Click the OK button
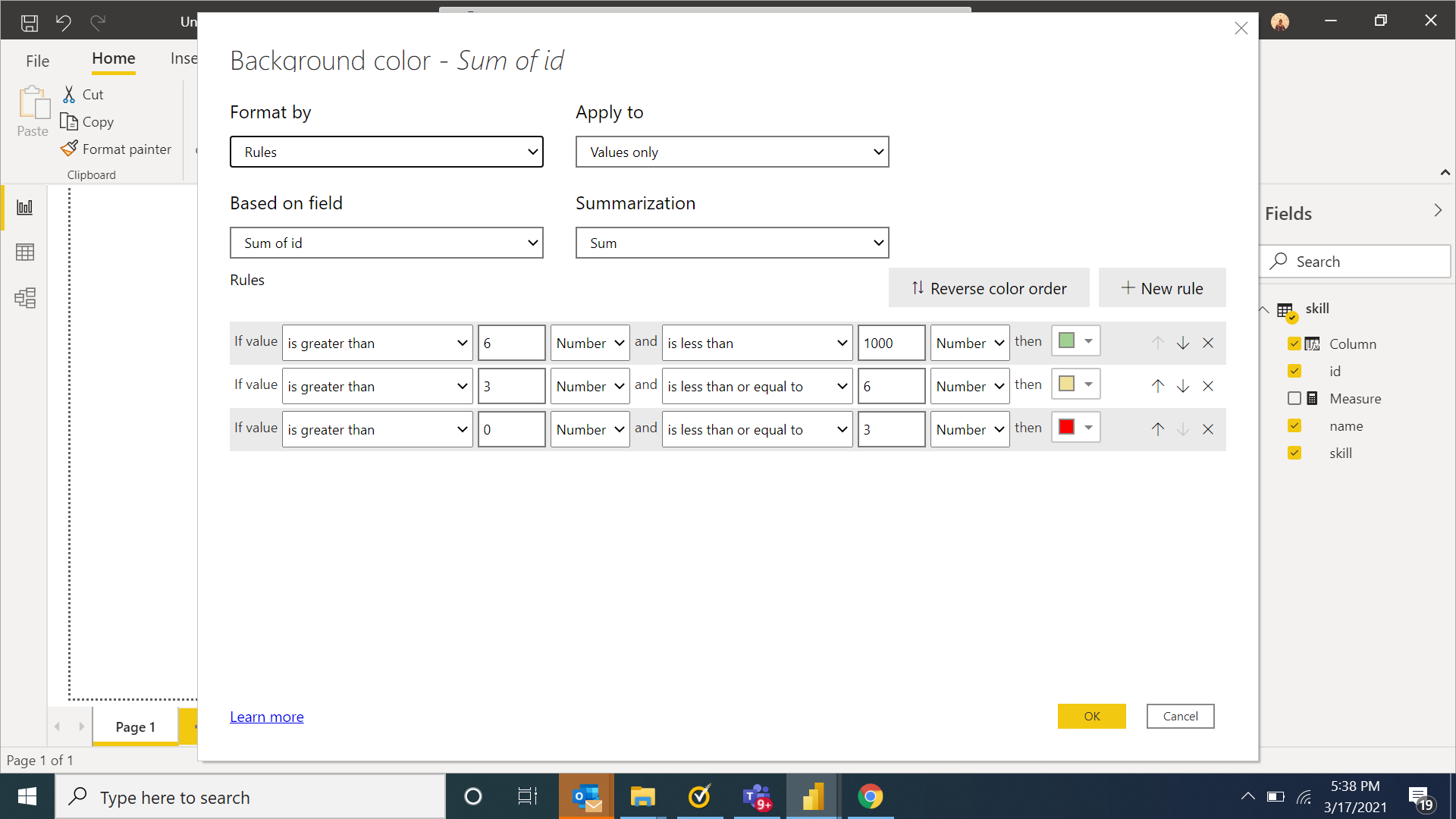This screenshot has height=819, width=1456. tap(1092, 716)
